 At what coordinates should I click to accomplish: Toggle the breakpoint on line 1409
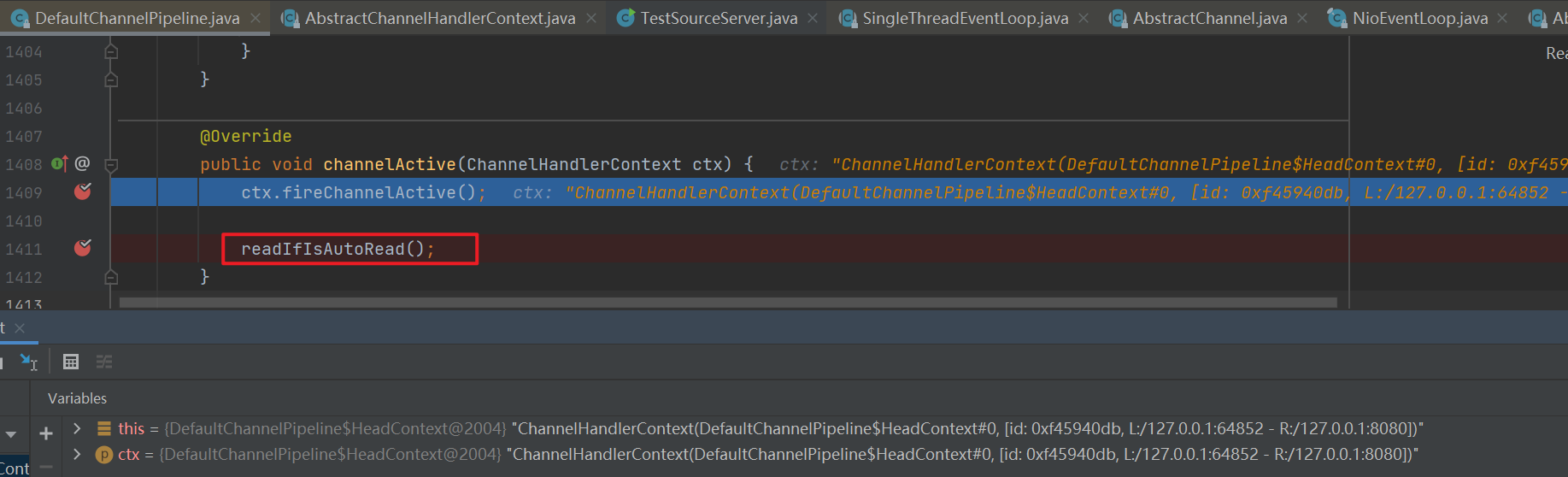tap(83, 191)
